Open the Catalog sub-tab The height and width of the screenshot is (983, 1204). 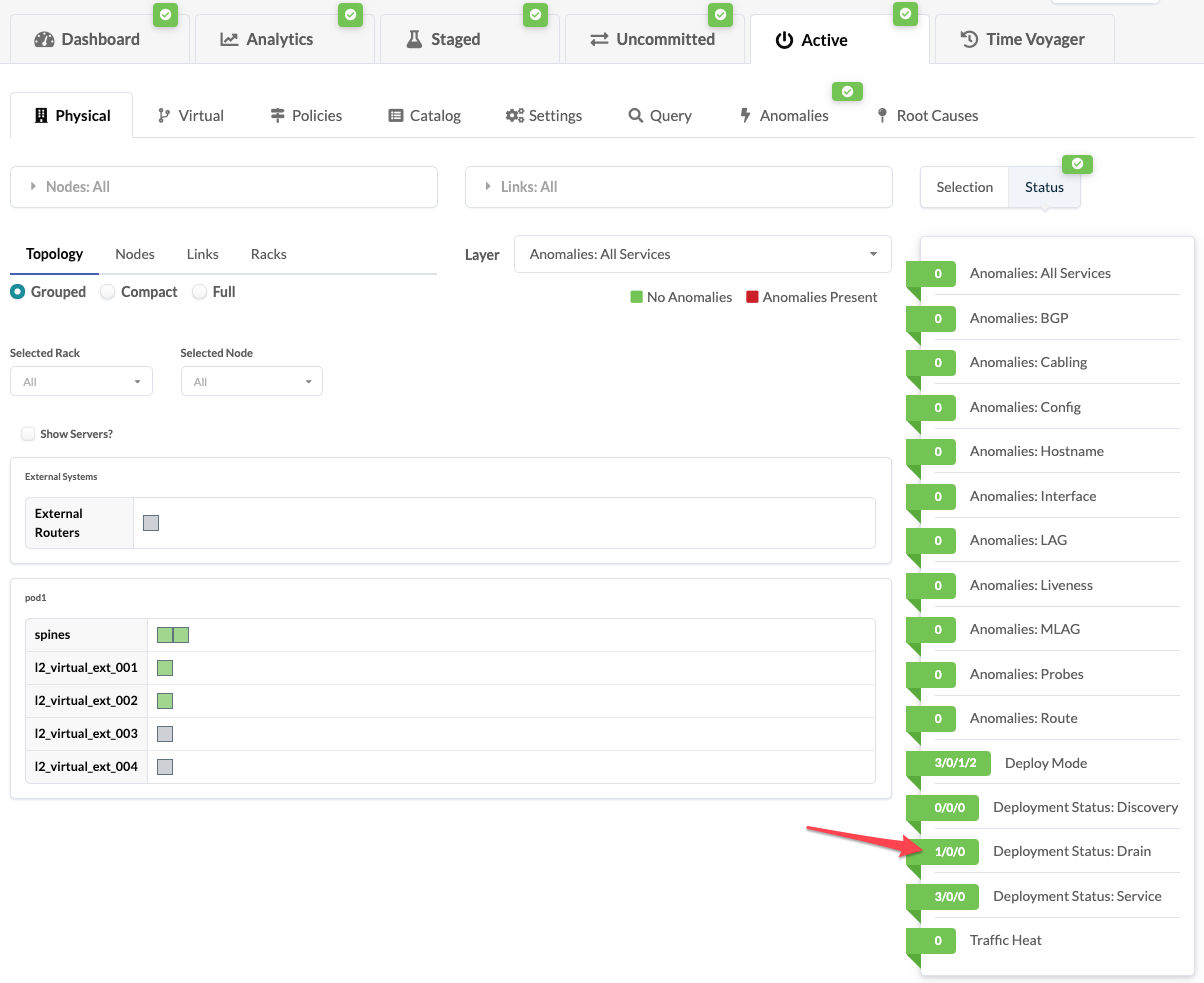pos(425,116)
